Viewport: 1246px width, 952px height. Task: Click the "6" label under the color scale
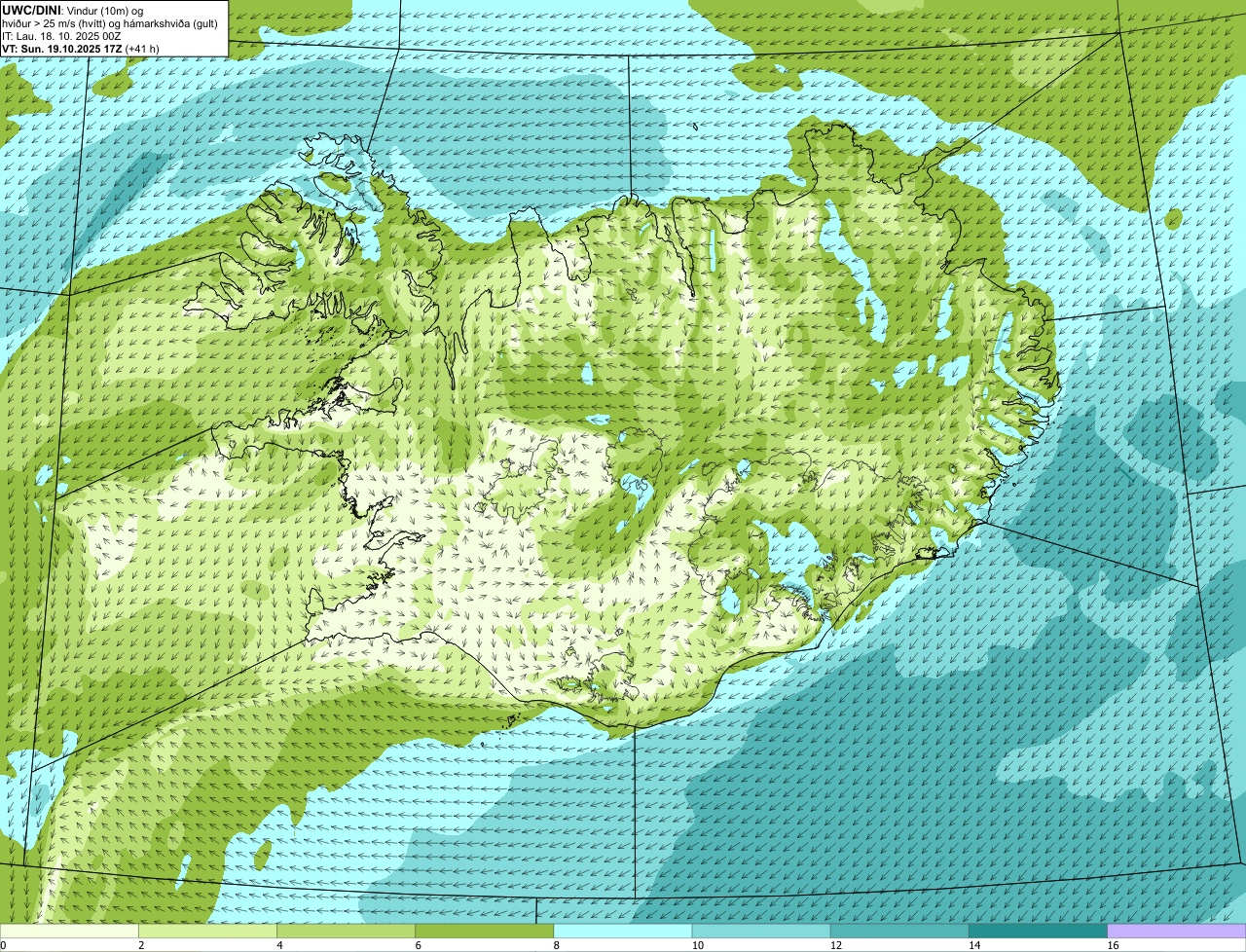click(419, 945)
